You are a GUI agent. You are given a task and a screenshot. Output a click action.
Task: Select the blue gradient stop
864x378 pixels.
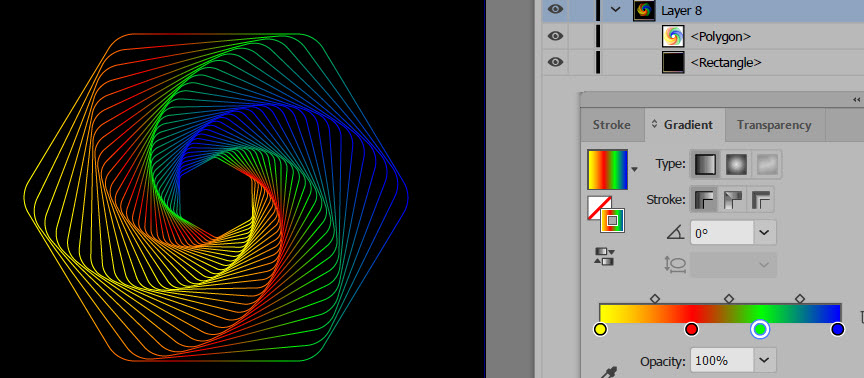[x=838, y=330]
